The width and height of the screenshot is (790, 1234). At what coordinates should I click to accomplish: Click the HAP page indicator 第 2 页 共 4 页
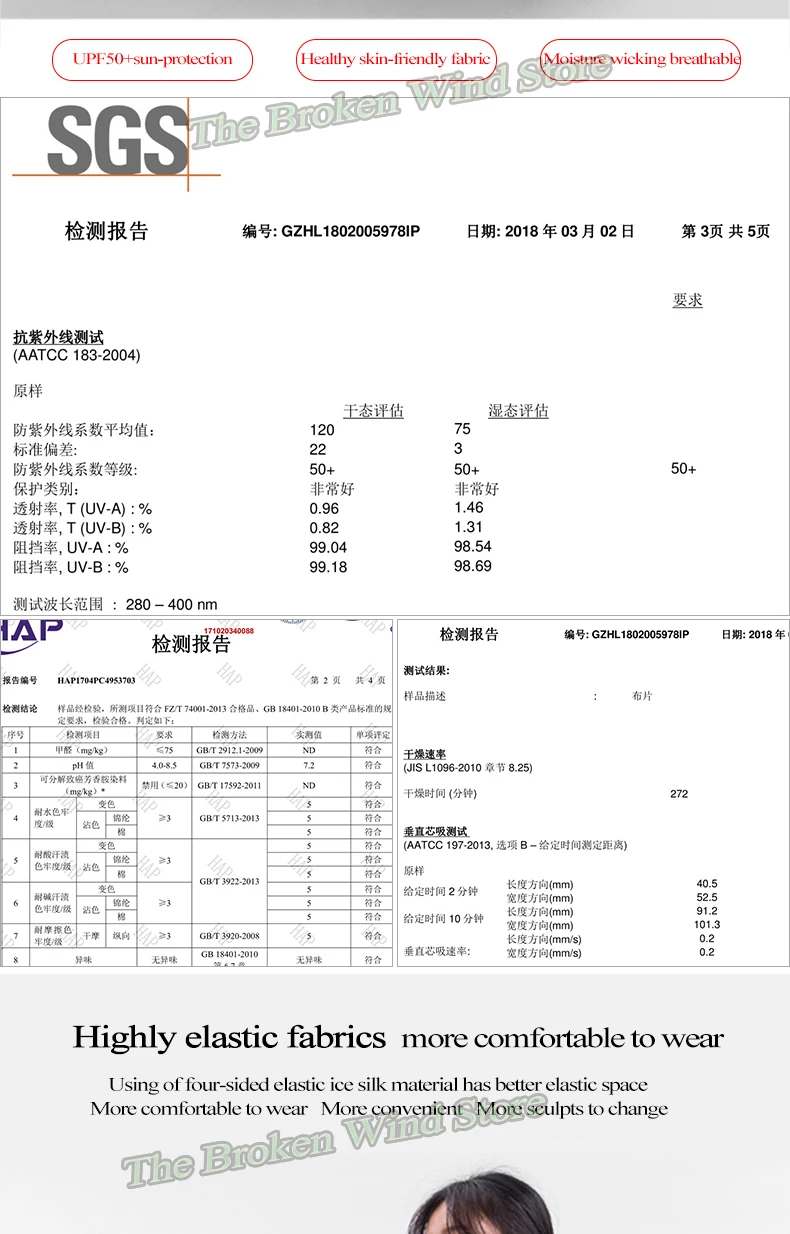tap(348, 680)
